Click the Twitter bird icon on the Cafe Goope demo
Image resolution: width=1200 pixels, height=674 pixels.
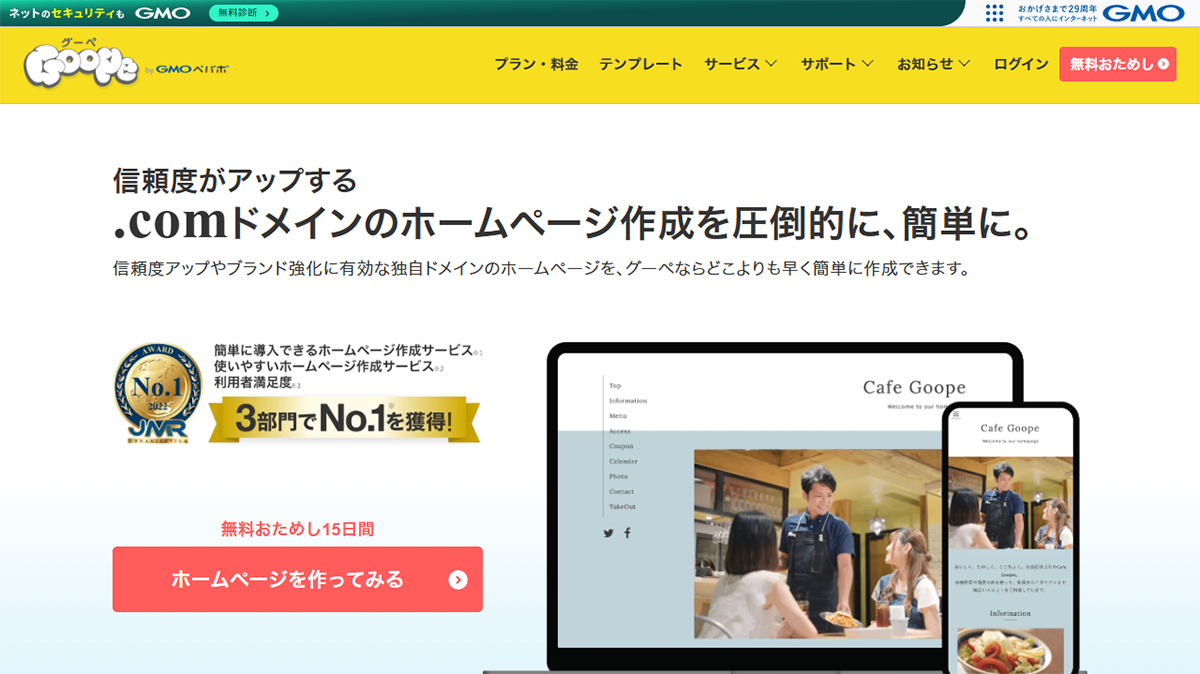tap(608, 533)
